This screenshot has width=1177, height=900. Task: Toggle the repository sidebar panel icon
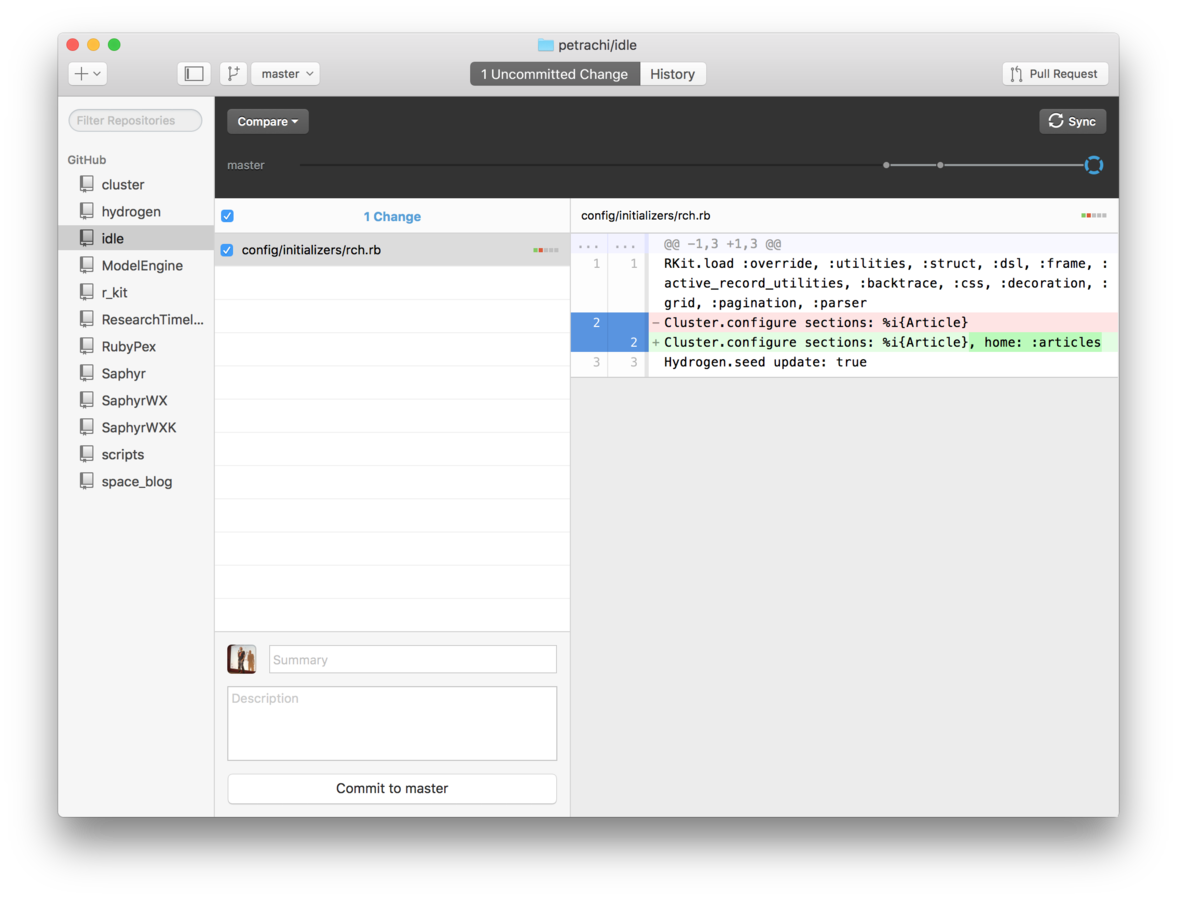194,74
